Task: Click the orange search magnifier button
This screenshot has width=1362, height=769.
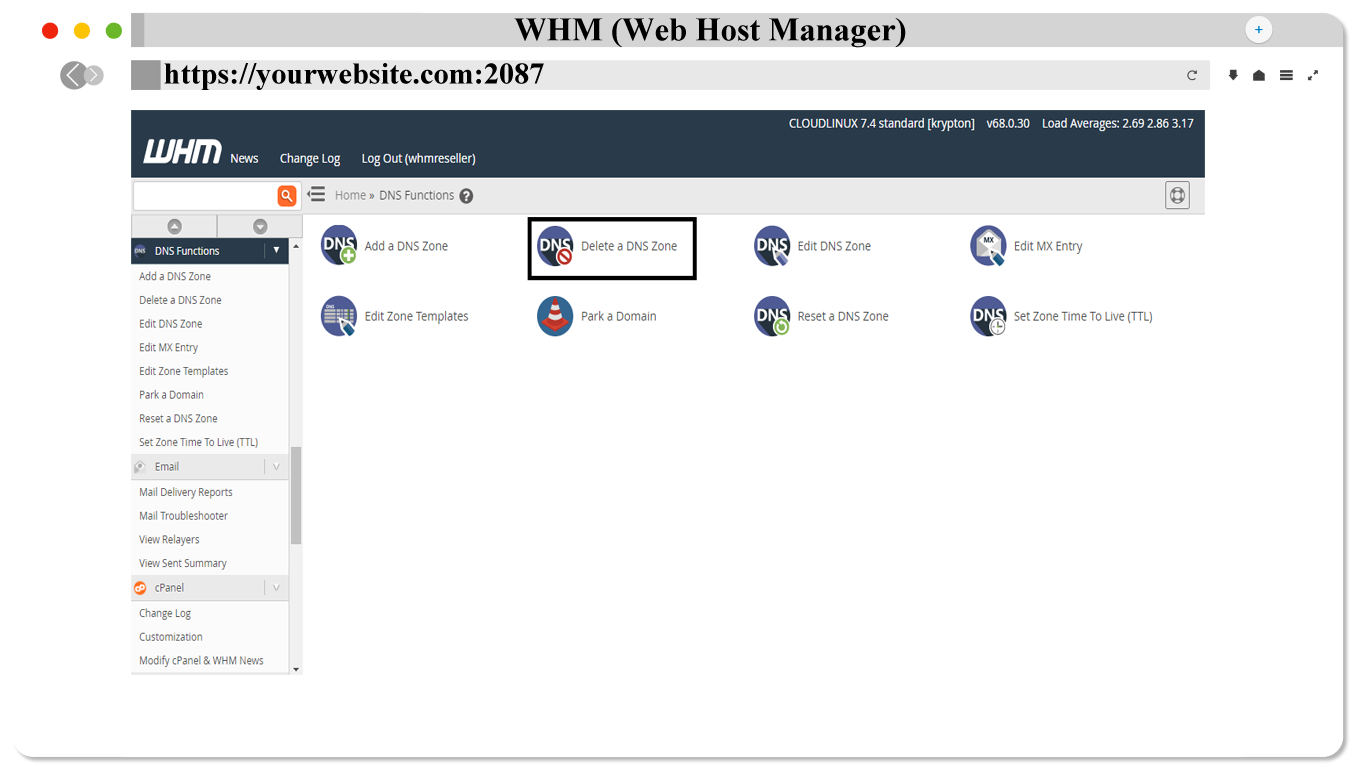Action: [x=287, y=196]
